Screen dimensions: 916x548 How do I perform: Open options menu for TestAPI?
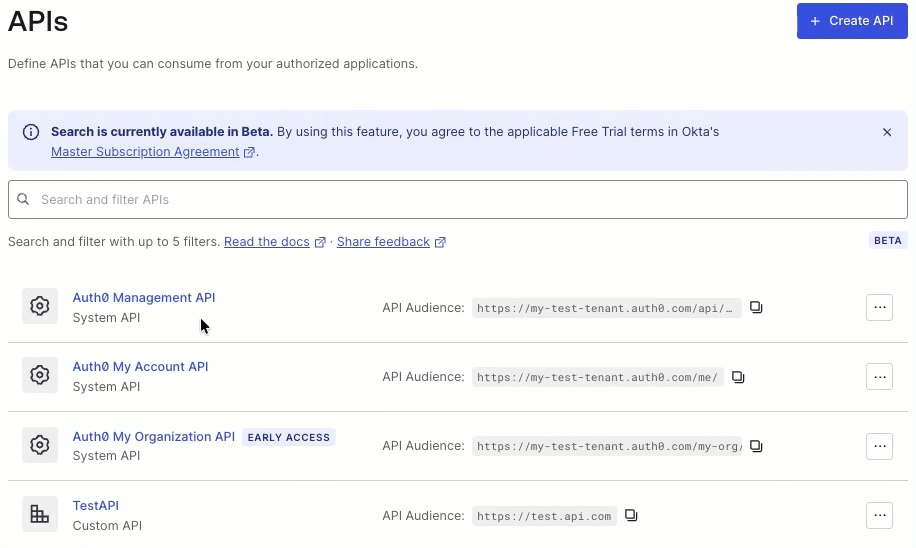coord(879,515)
